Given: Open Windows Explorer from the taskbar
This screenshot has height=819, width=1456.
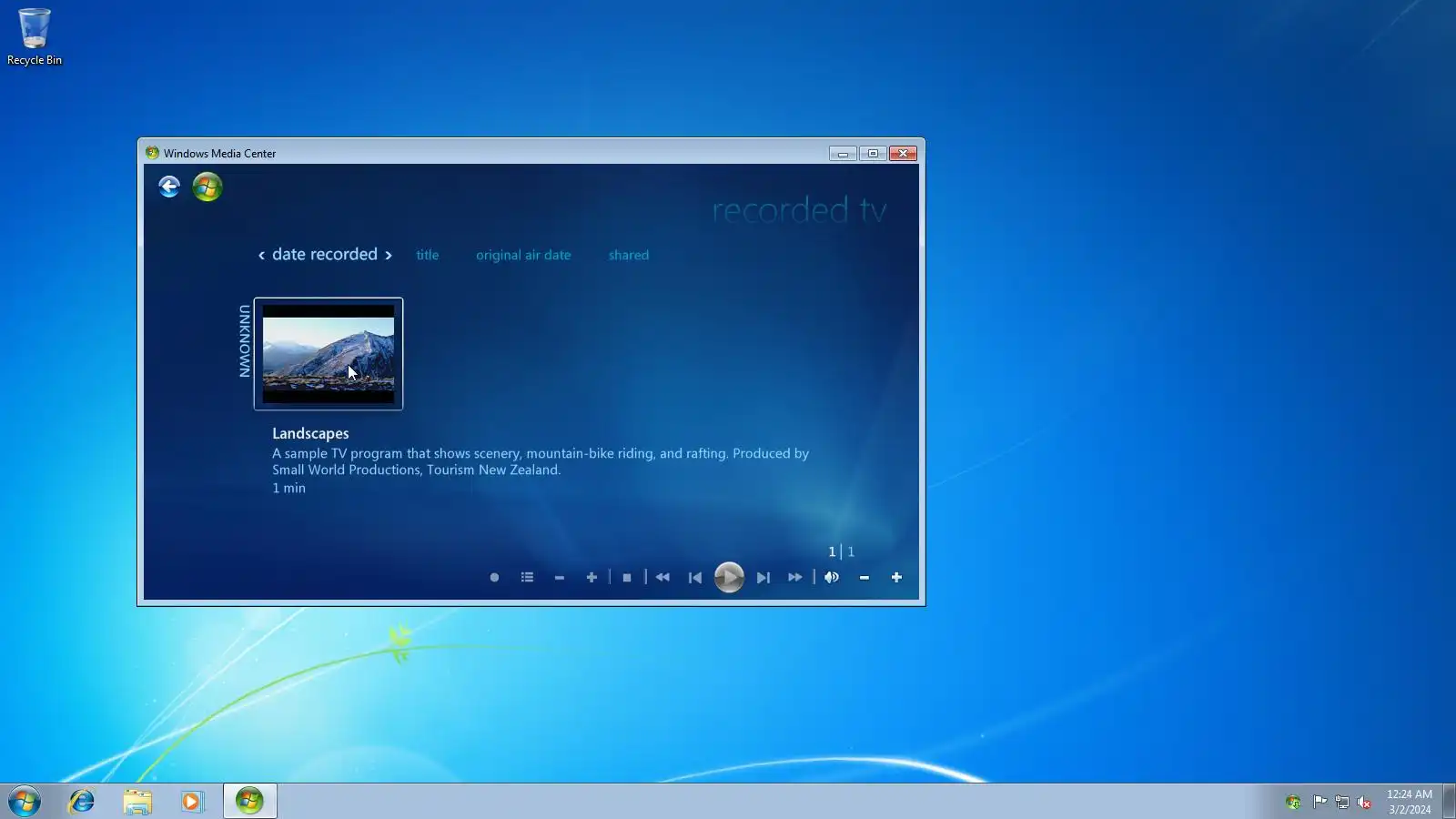Looking at the screenshot, I should click(137, 802).
